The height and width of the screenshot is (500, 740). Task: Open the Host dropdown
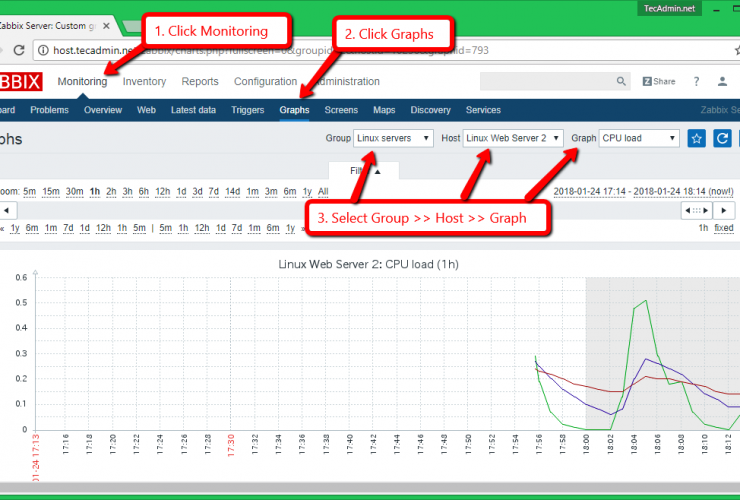point(514,139)
